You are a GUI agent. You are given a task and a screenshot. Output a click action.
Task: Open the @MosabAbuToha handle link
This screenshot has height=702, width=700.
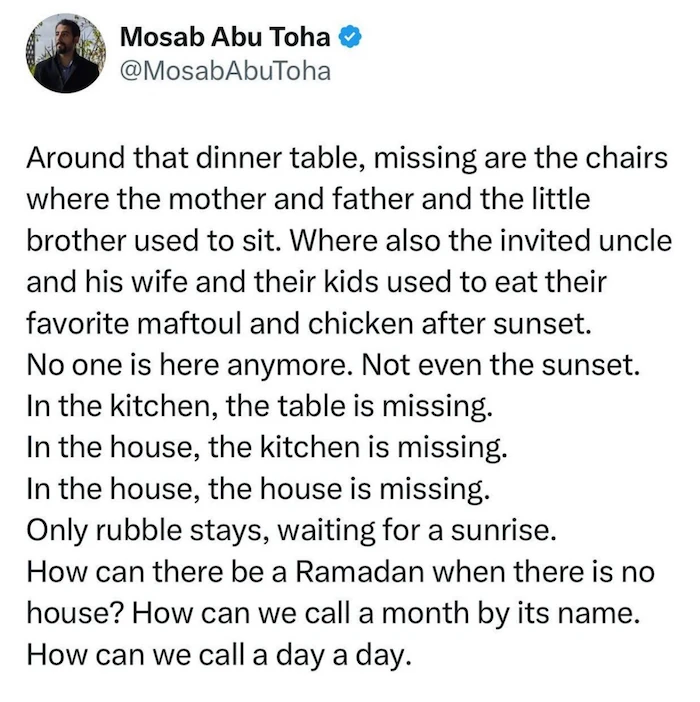(224, 70)
